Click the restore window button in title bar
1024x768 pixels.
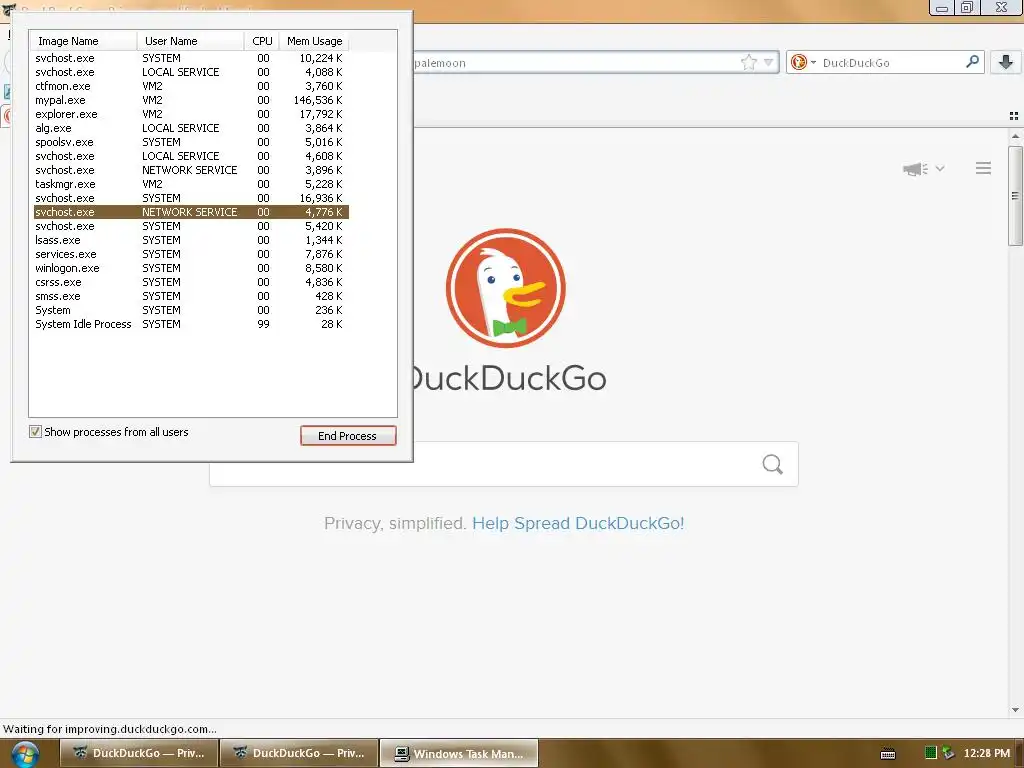coord(967,8)
